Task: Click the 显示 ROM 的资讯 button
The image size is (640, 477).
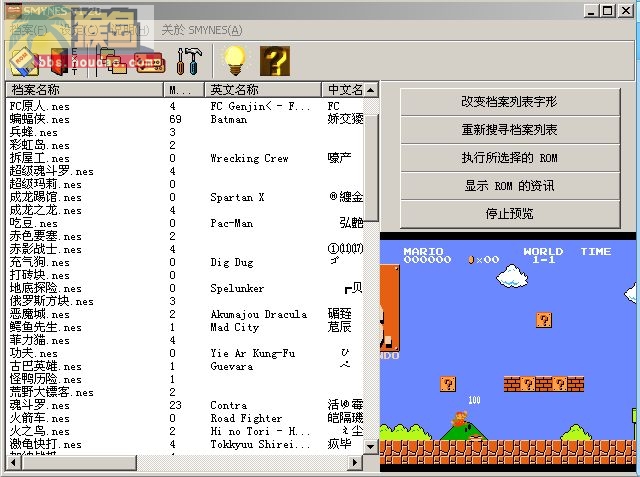Action: pos(510,186)
